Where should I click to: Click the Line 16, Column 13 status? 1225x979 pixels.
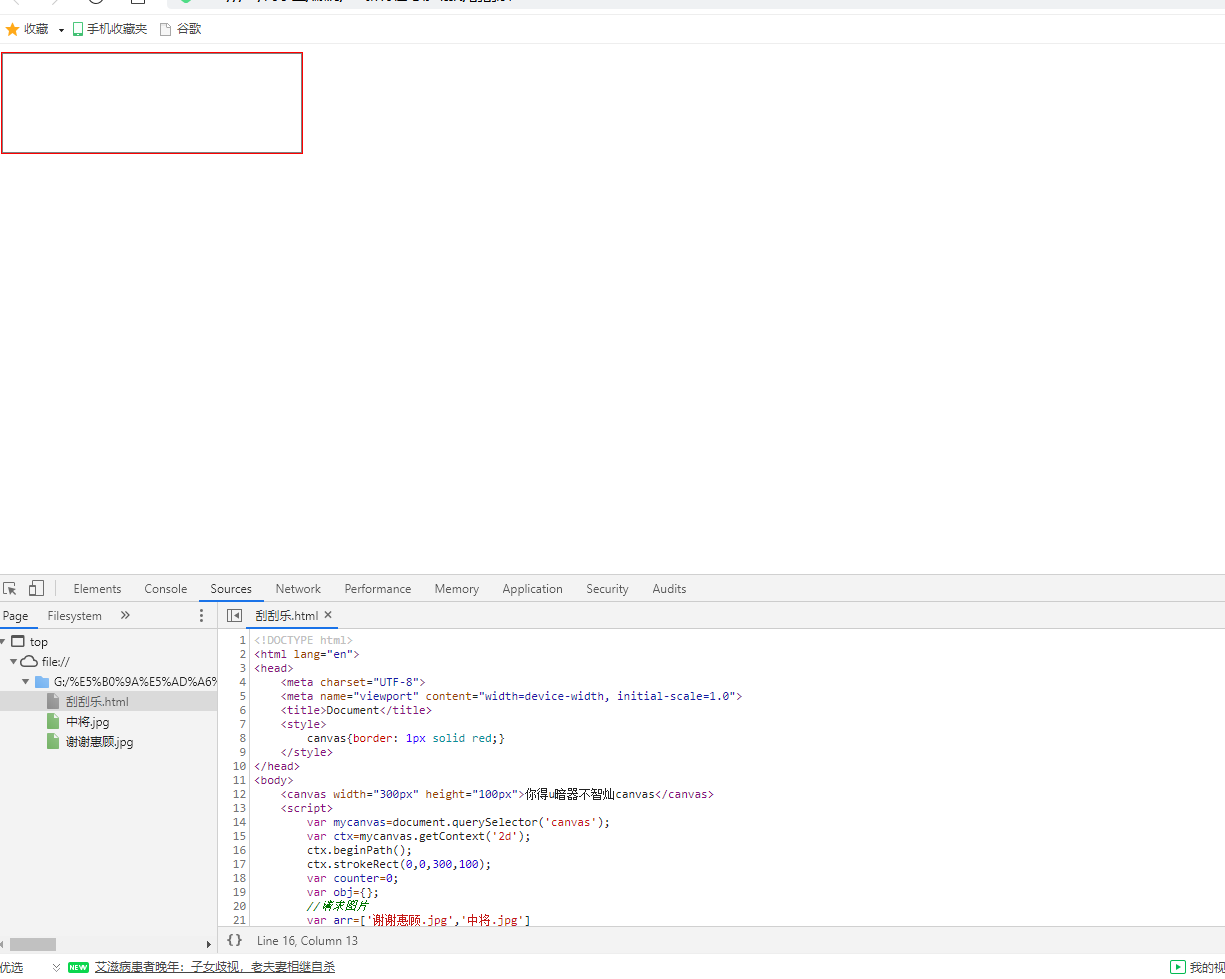[307, 940]
